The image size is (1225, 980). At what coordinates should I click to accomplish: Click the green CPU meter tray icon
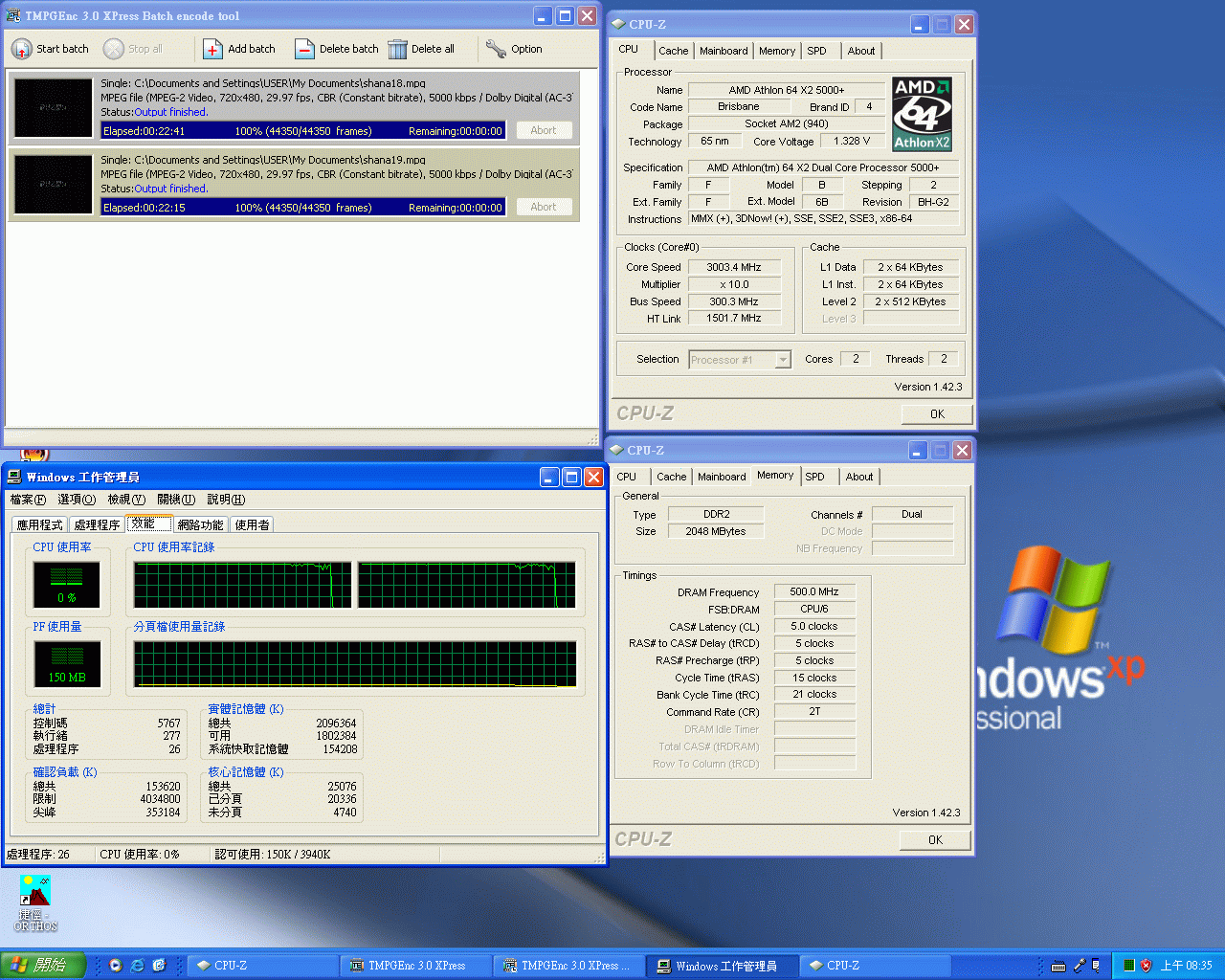pyautogui.click(x=1129, y=966)
